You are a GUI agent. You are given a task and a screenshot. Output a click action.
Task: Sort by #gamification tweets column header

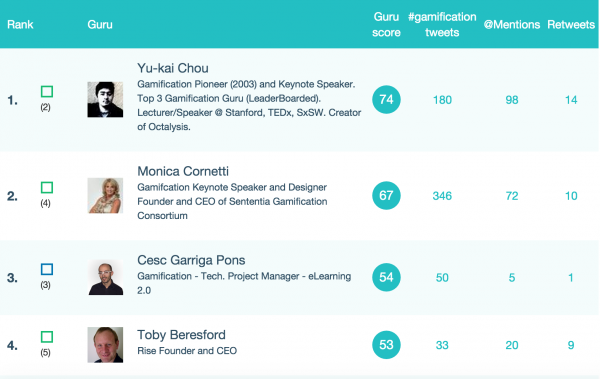442,25
